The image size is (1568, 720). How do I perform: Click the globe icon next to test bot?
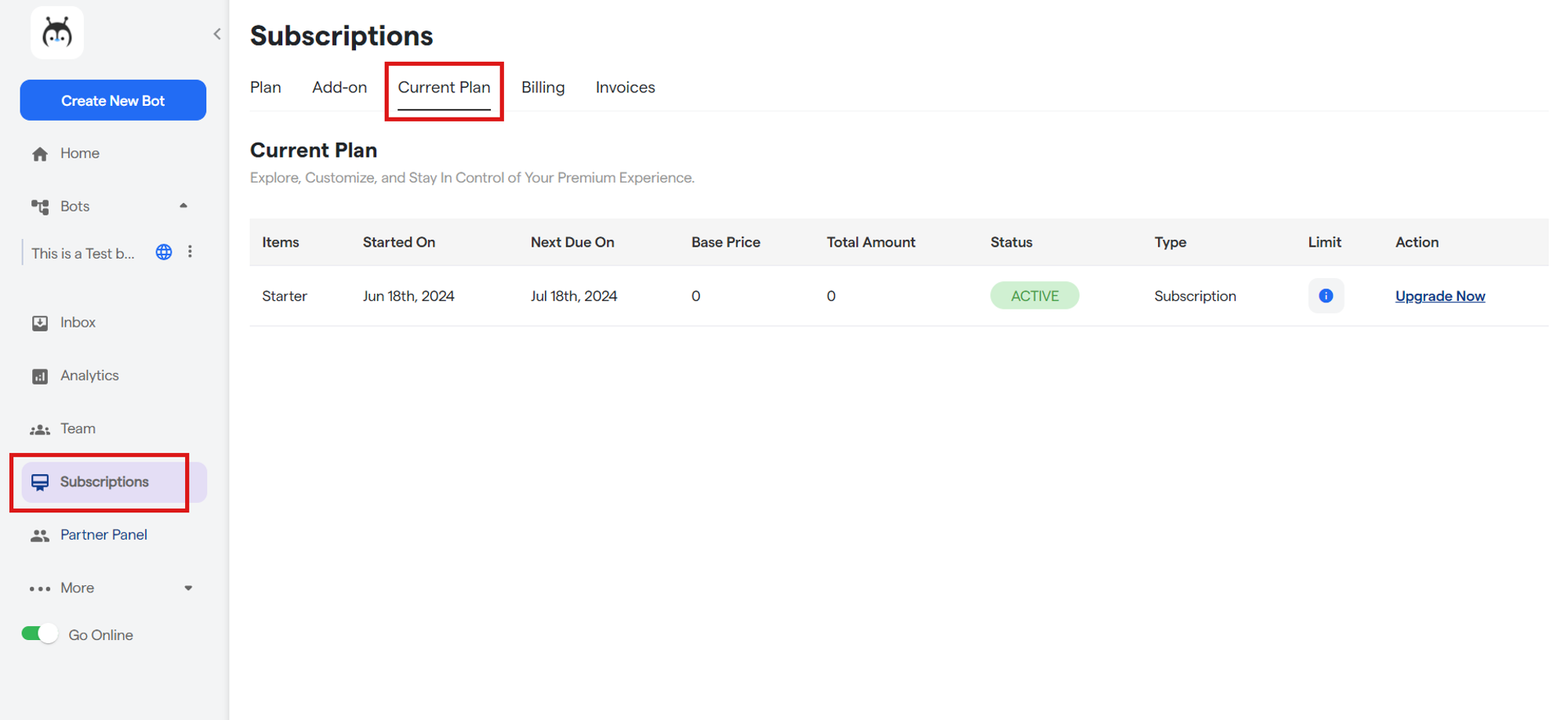(x=164, y=252)
